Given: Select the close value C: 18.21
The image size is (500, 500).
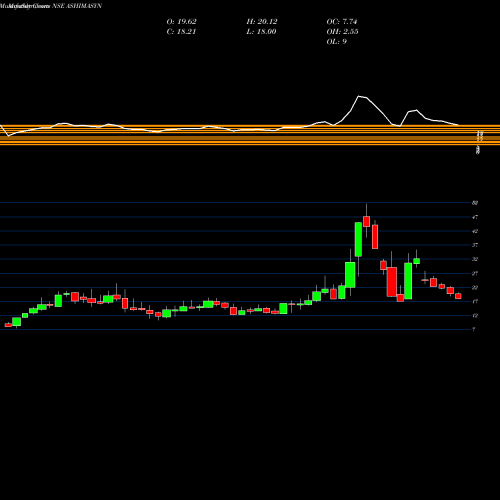Looking at the screenshot, I should click(181, 32).
